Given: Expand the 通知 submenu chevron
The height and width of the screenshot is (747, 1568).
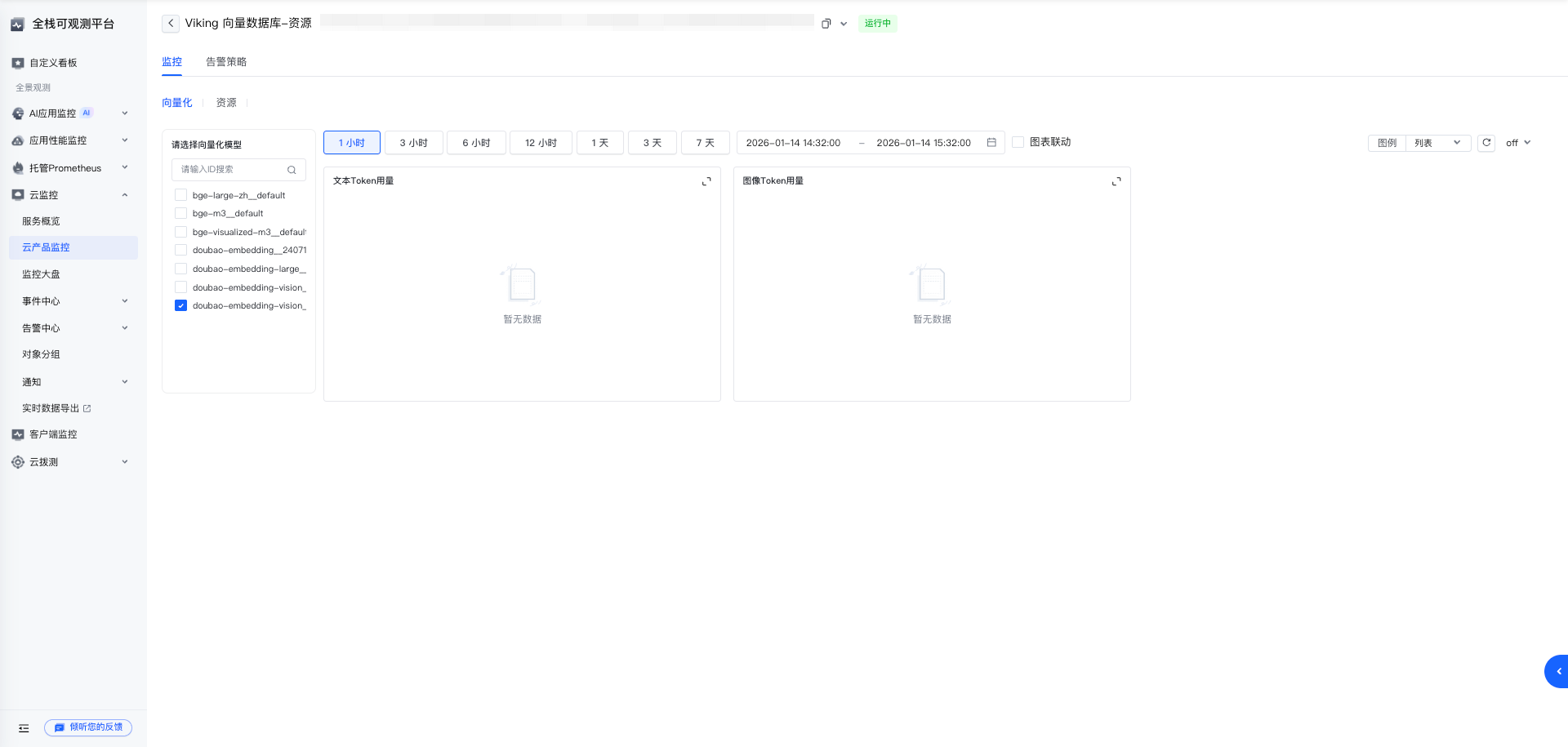Looking at the screenshot, I should coord(125,382).
